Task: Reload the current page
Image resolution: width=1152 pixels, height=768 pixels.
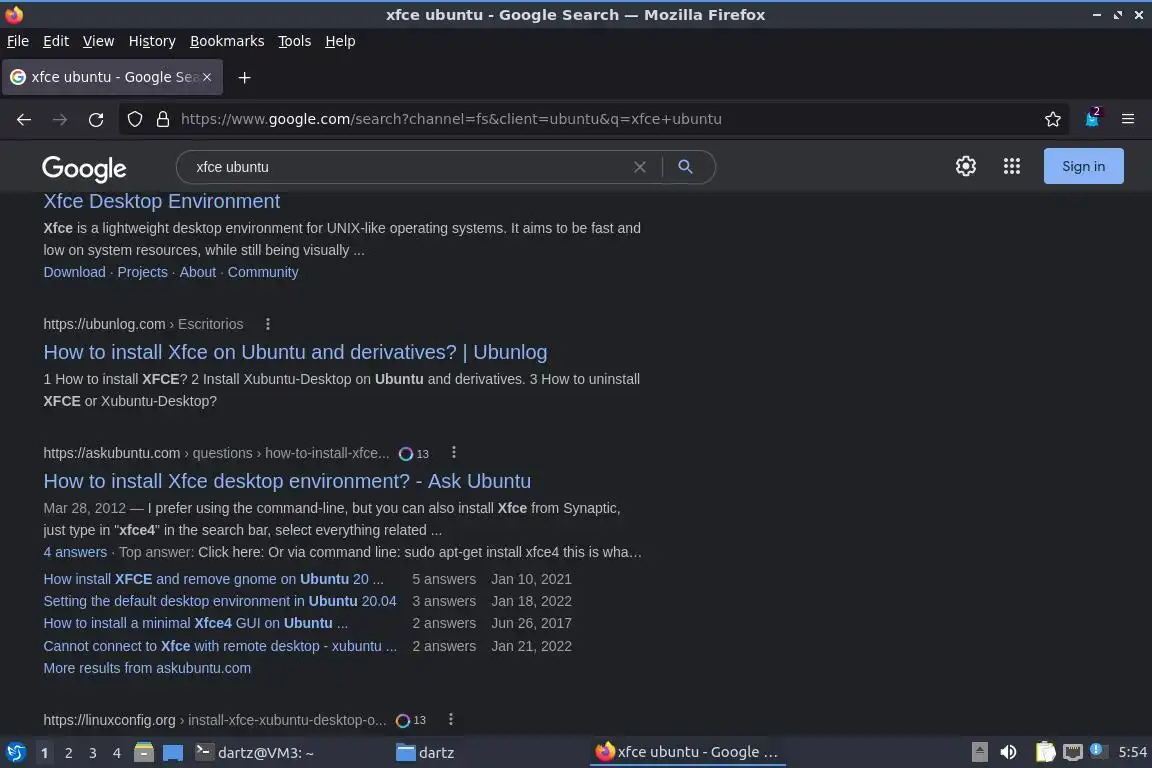Action: (96, 119)
